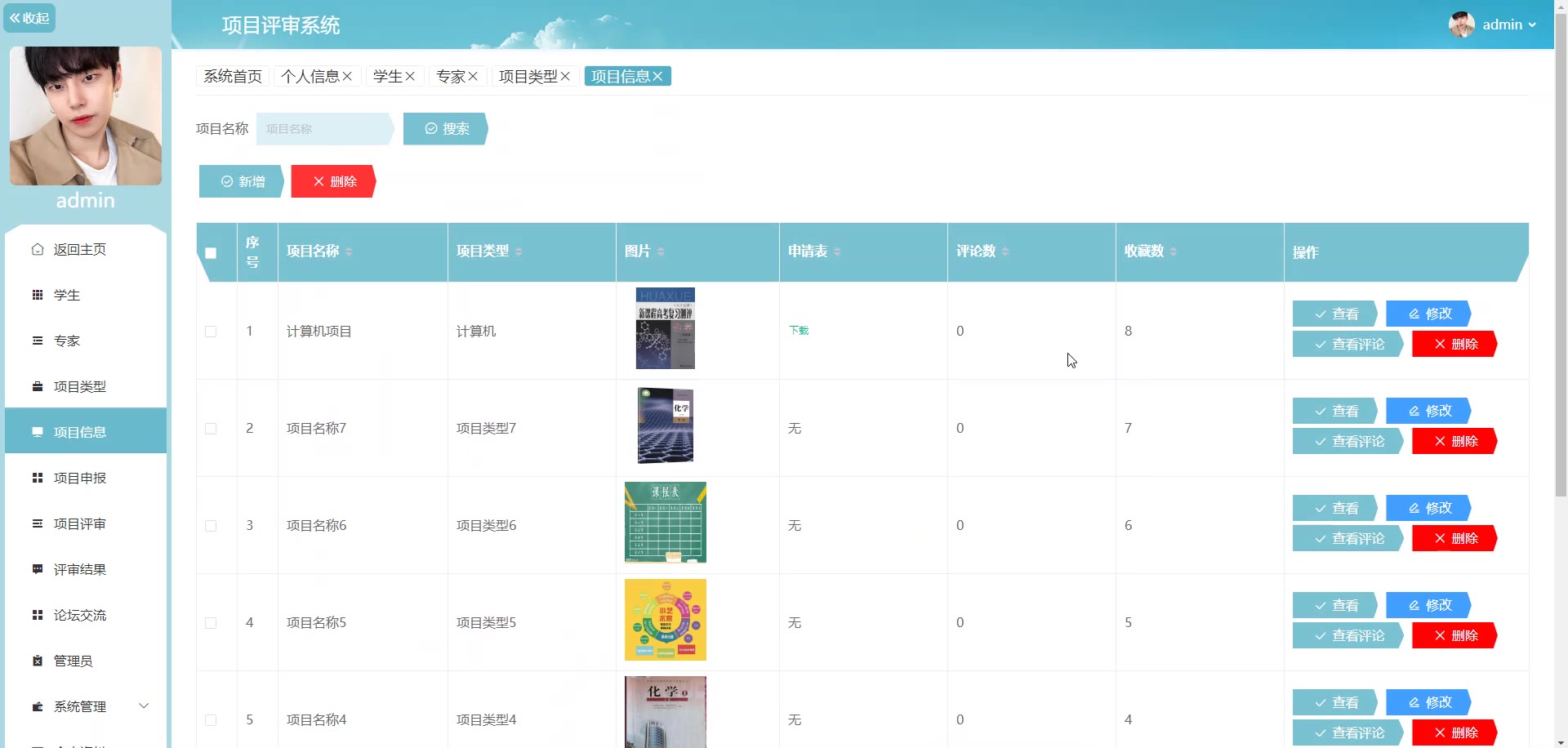Viewport: 1568px width, 748px height.
Task: Check the row 项目名称4 checkbox
Action: [211, 720]
